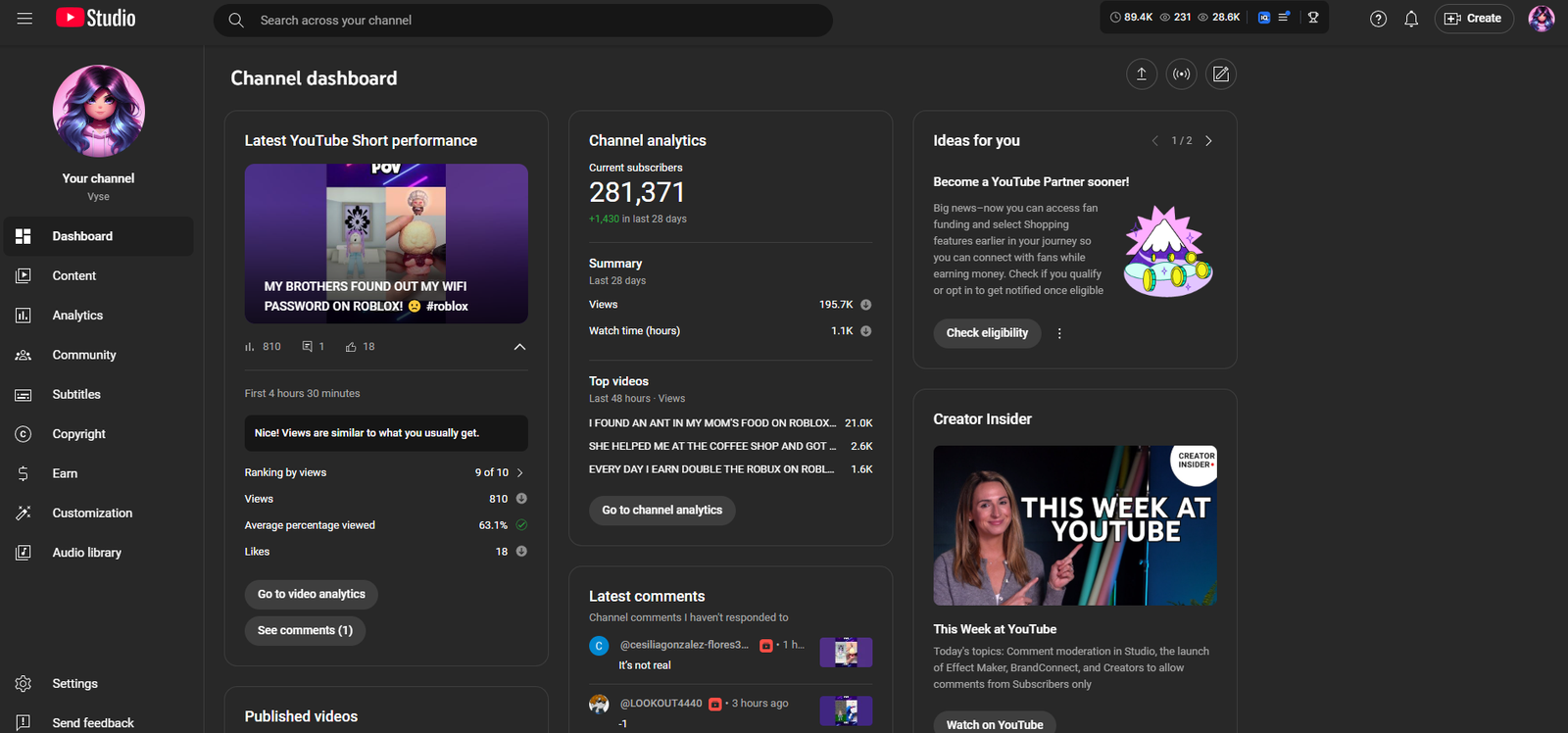Click the info icon beside Views 195.7K

[865, 305]
